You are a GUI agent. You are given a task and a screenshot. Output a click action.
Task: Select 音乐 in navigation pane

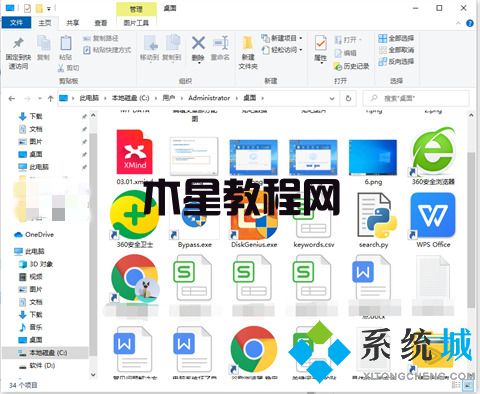pyautogui.click(x=31, y=327)
